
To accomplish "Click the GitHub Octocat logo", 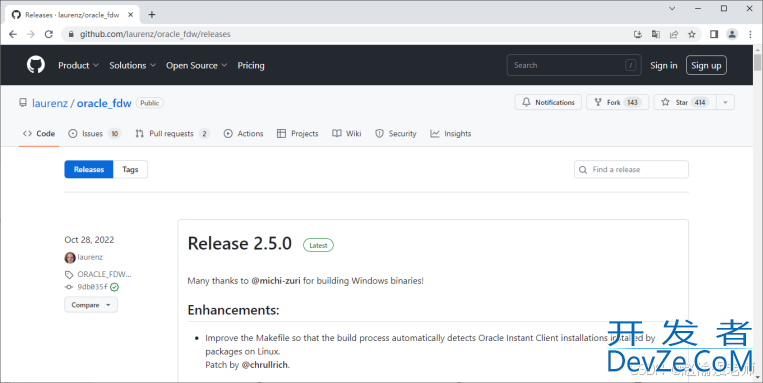I will pos(36,65).
